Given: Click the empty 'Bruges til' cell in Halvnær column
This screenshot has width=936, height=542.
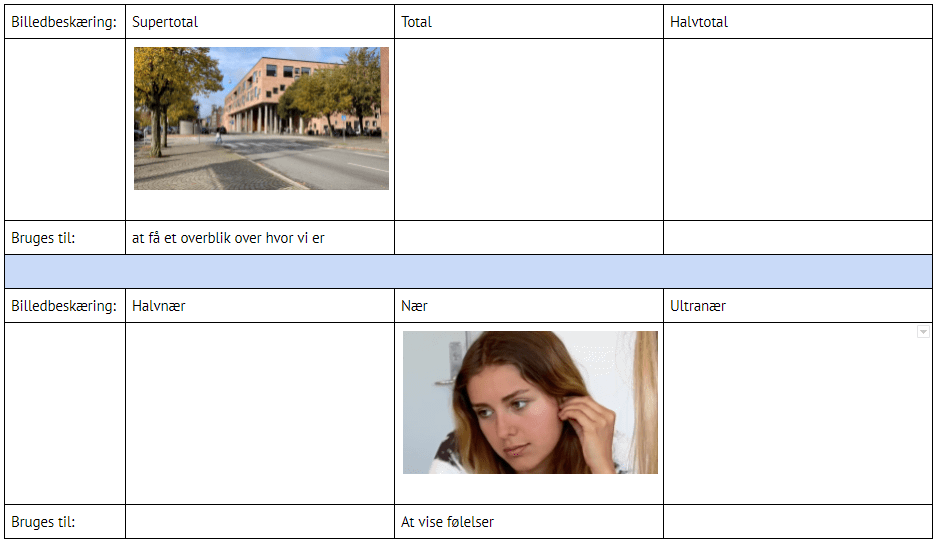Looking at the screenshot, I should 259,522.
